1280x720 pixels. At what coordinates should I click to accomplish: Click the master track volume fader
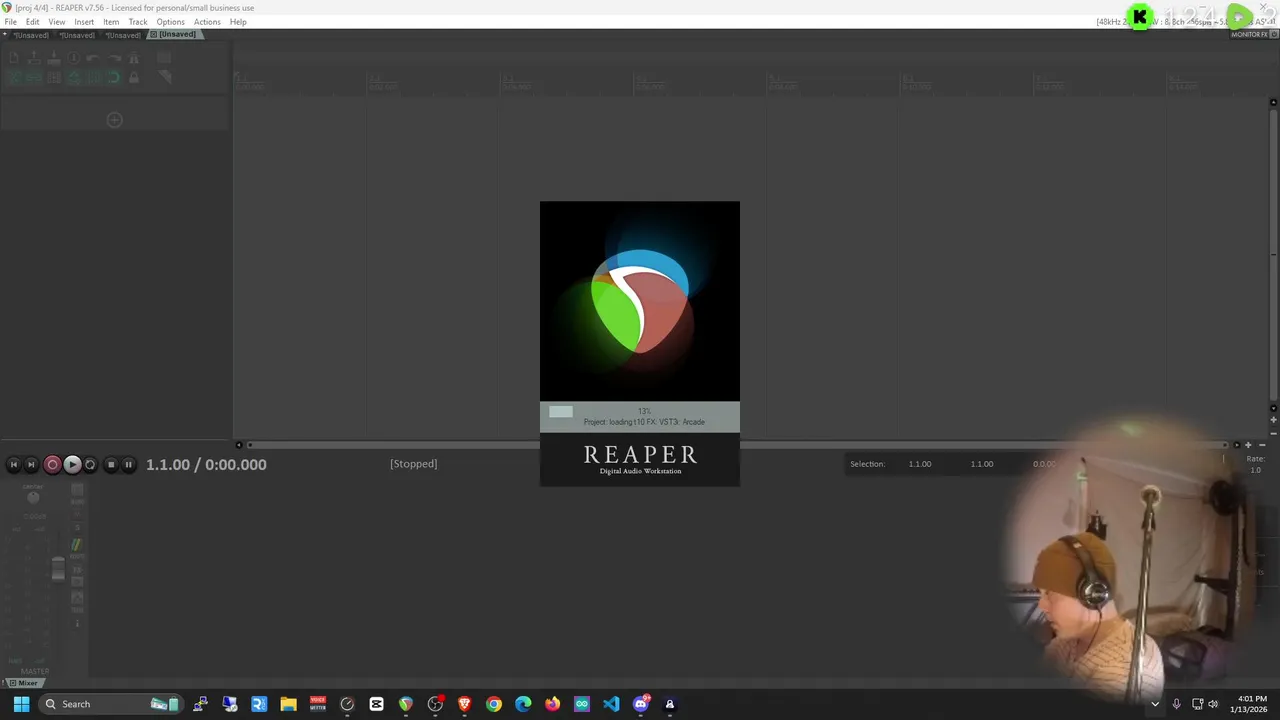[x=58, y=567]
